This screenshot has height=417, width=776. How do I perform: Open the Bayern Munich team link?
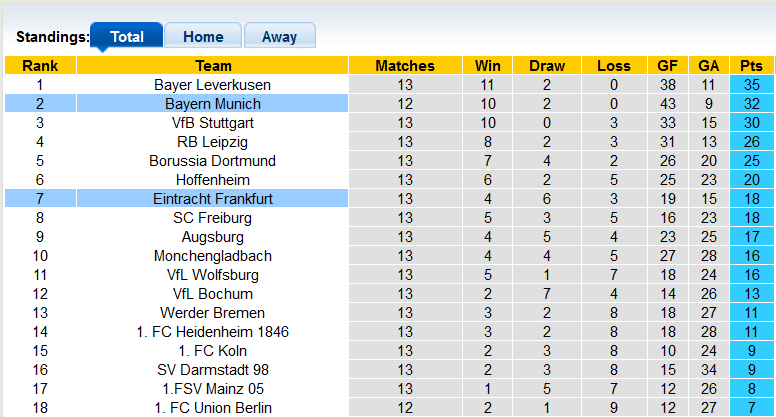point(213,104)
